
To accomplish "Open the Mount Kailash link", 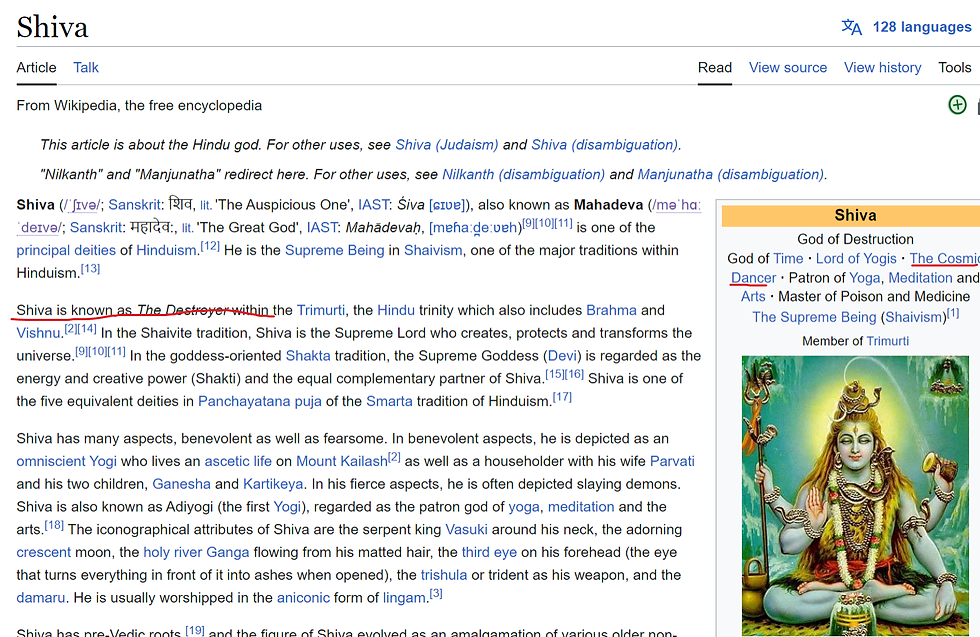I will coord(342,461).
